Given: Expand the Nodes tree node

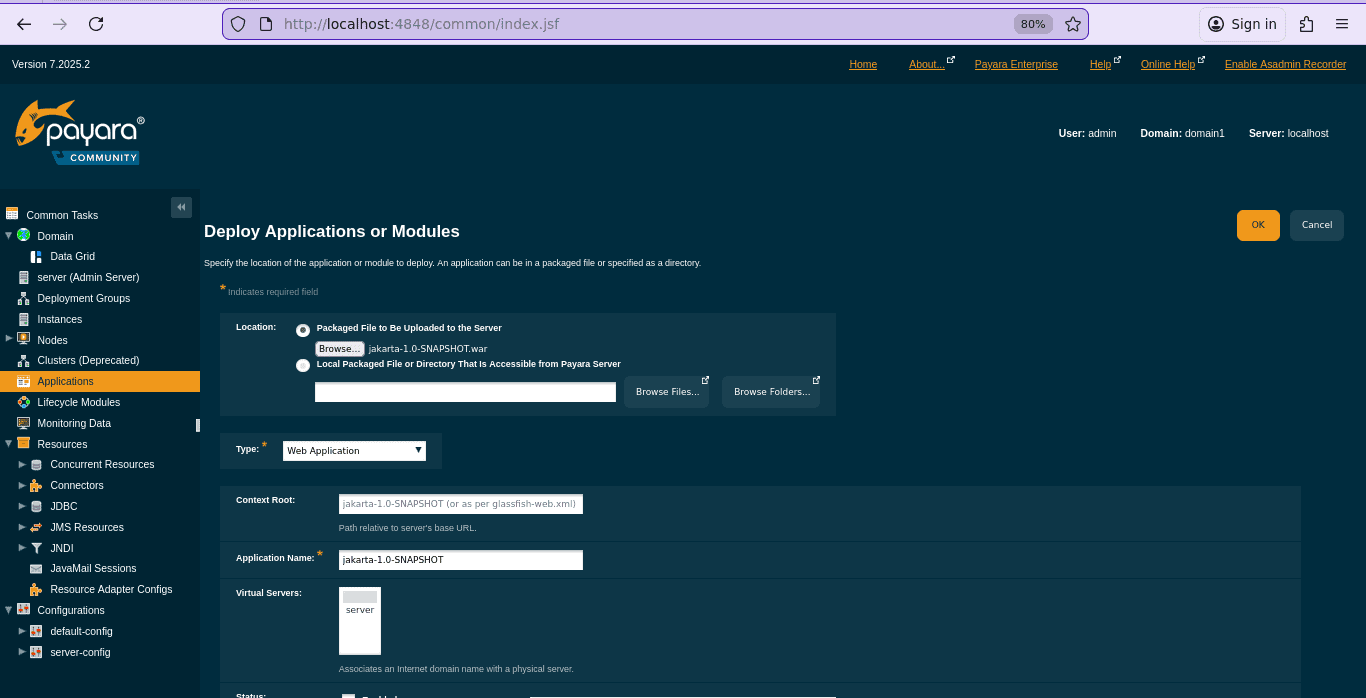Looking at the screenshot, I should click(9, 339).
